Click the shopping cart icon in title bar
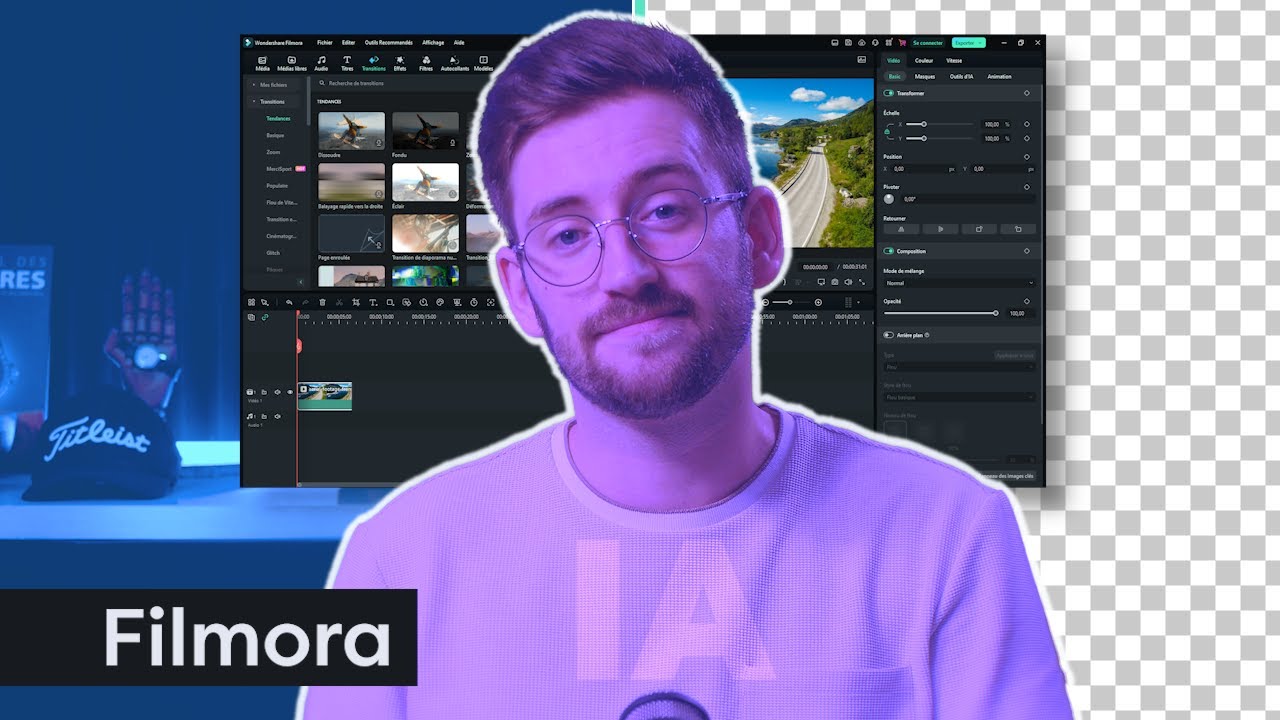Viewport: 1280px width, 720px height. (x=901, y=43)
